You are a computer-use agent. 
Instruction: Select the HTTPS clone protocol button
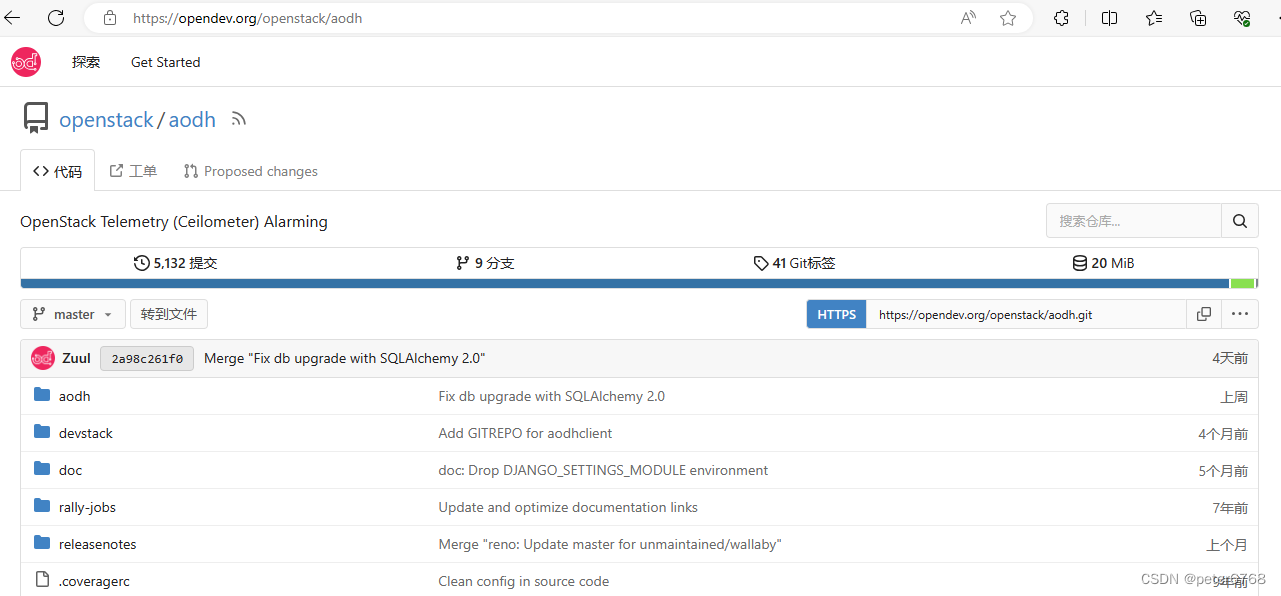pos(837,314)
